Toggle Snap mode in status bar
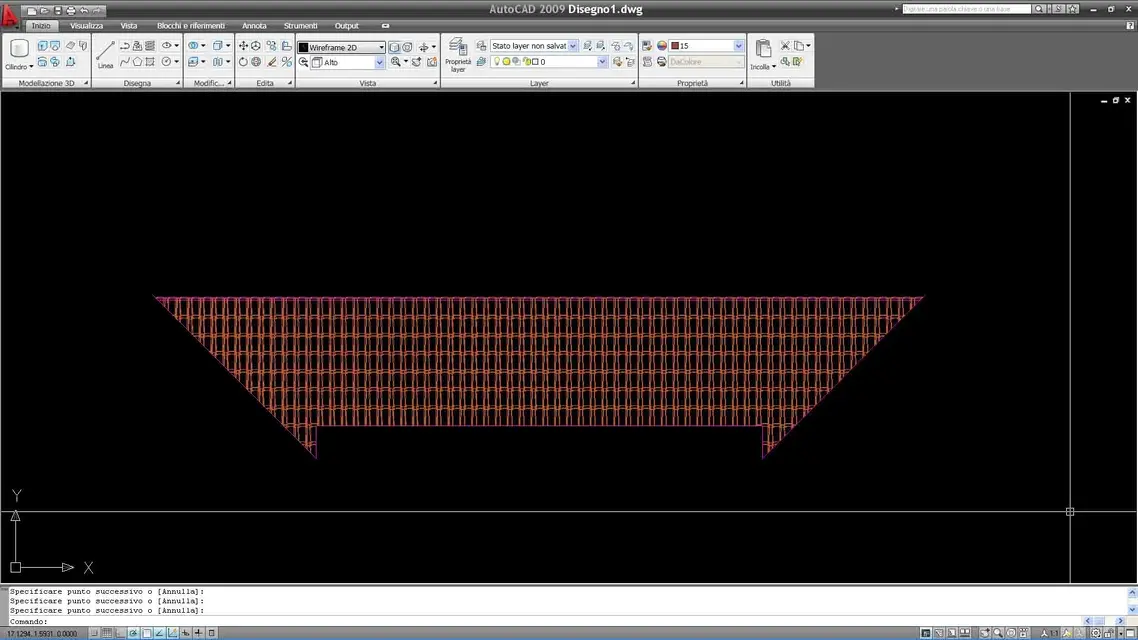This screenshot has width=1138, height=640. [94, 633]
